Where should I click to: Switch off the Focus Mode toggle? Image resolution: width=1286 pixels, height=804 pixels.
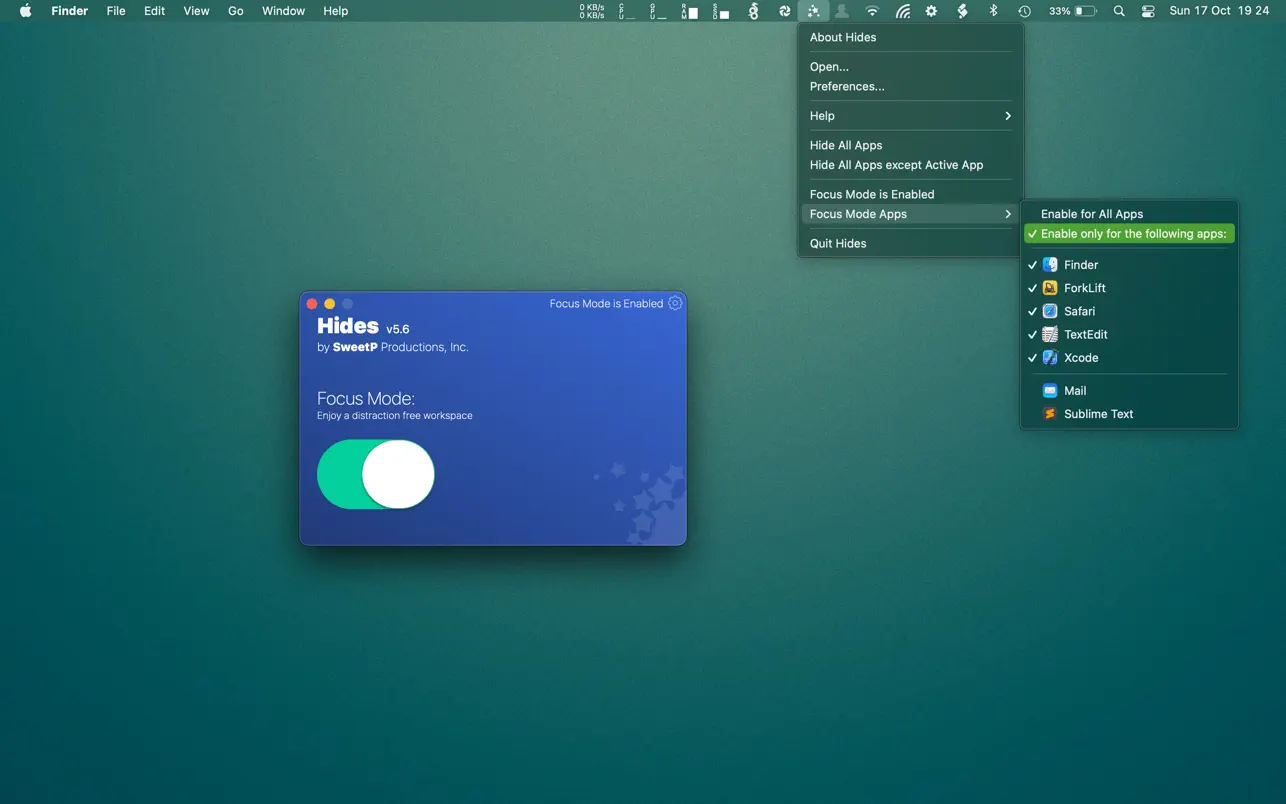[x=376, y=474]
